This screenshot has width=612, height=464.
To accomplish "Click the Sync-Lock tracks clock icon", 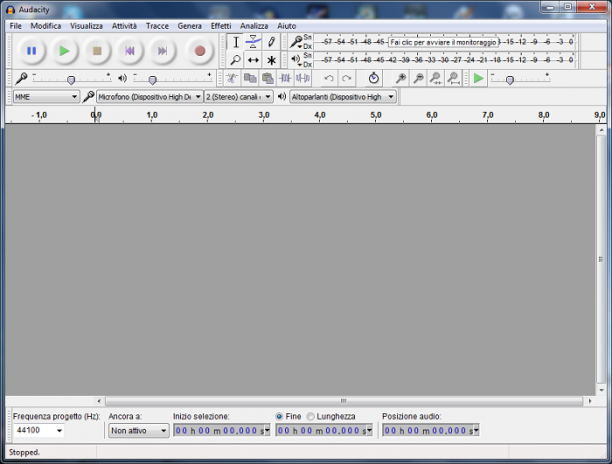I will coord(374,78).
